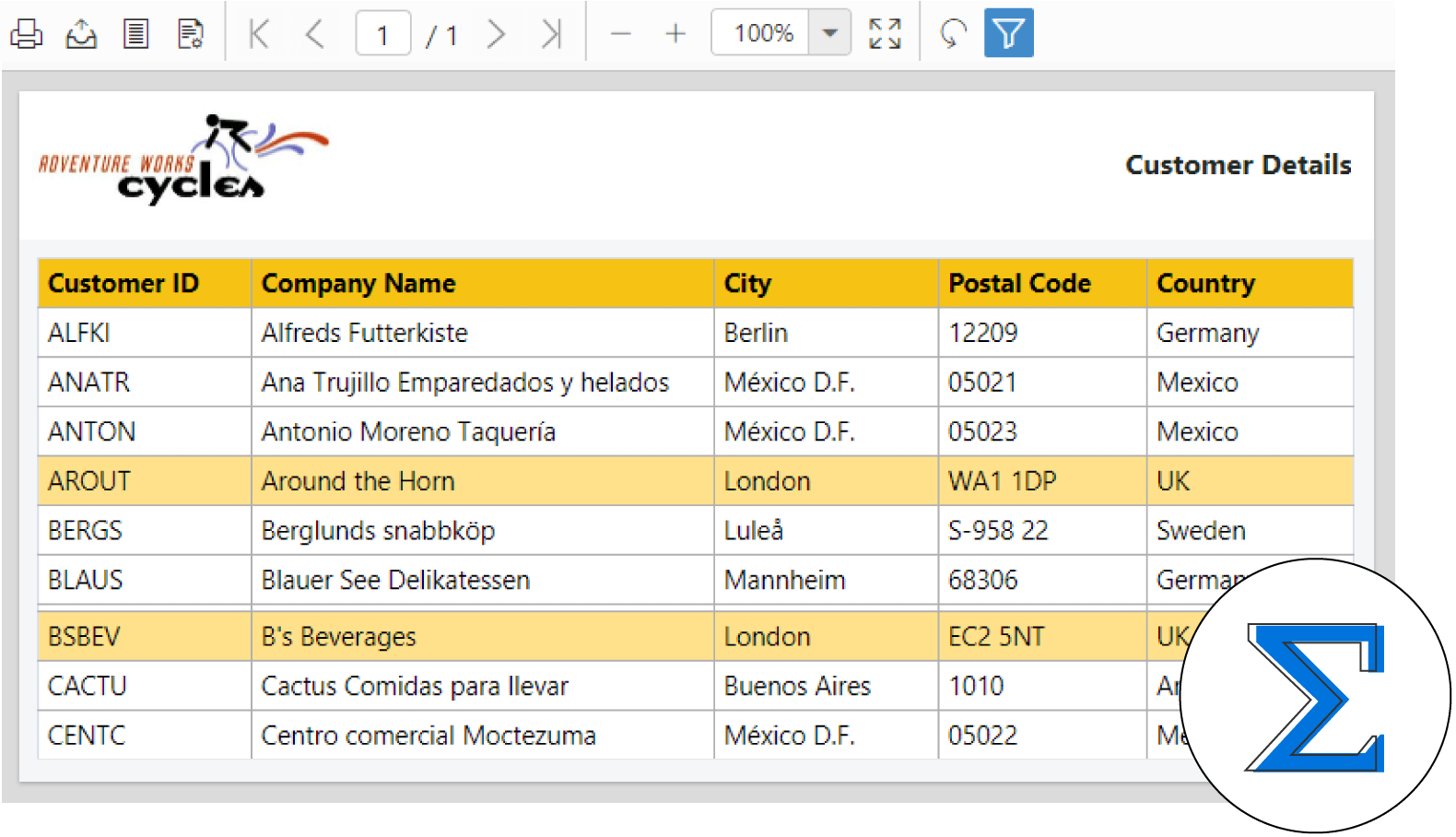The height and width of the screenshot is (837, 1456).
Task: Zoom out with the minus button
Action: [x=620, y=34]
